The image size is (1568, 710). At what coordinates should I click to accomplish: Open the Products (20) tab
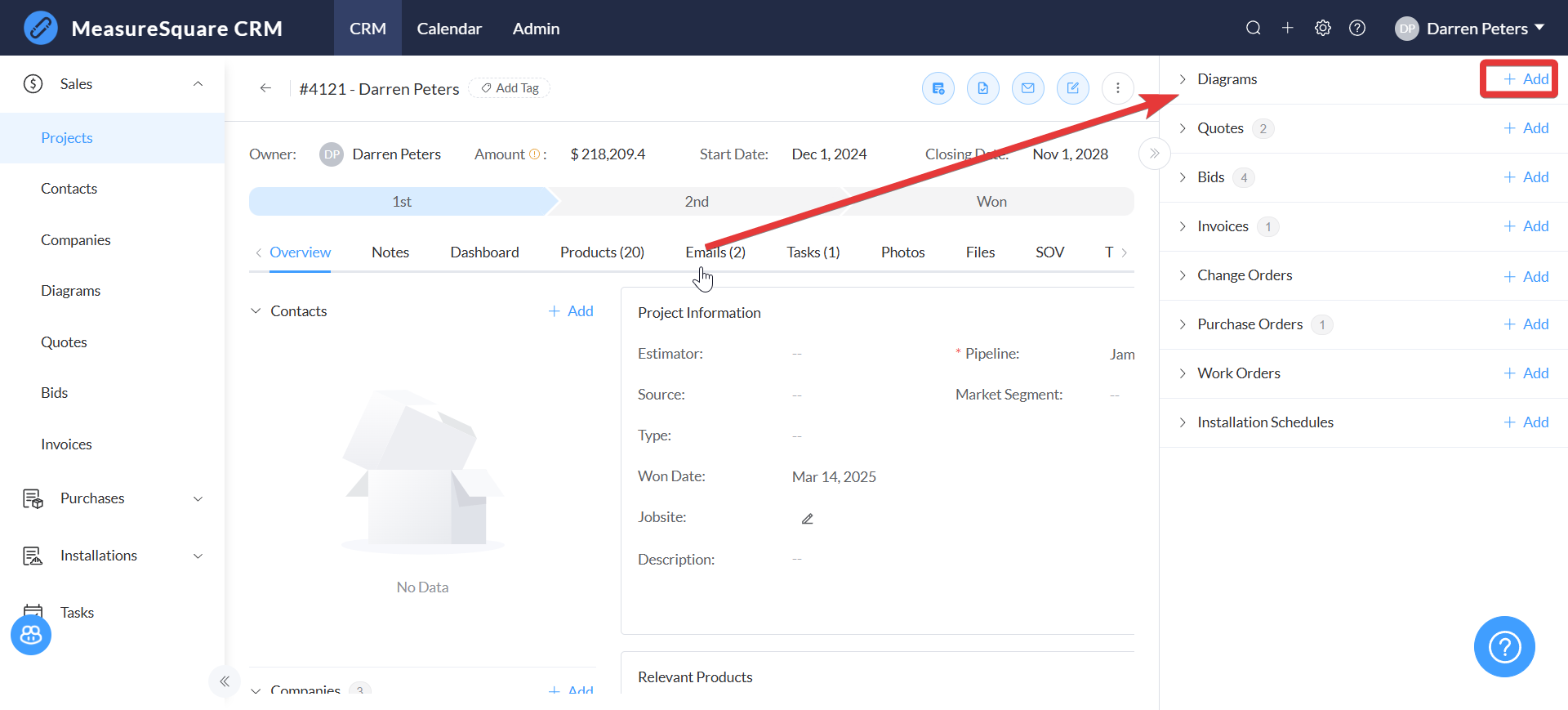click(602, 252)
